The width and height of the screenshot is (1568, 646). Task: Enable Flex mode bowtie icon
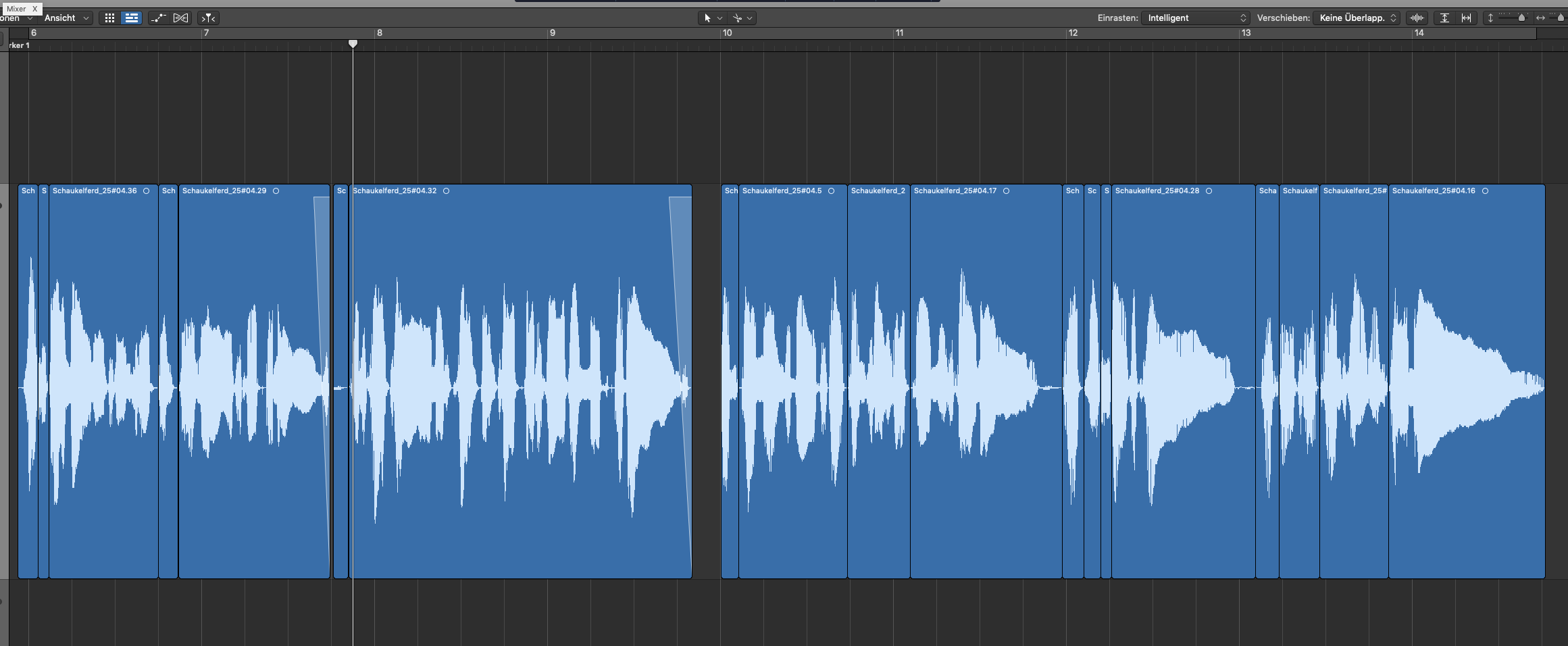(x=180, y=18)
